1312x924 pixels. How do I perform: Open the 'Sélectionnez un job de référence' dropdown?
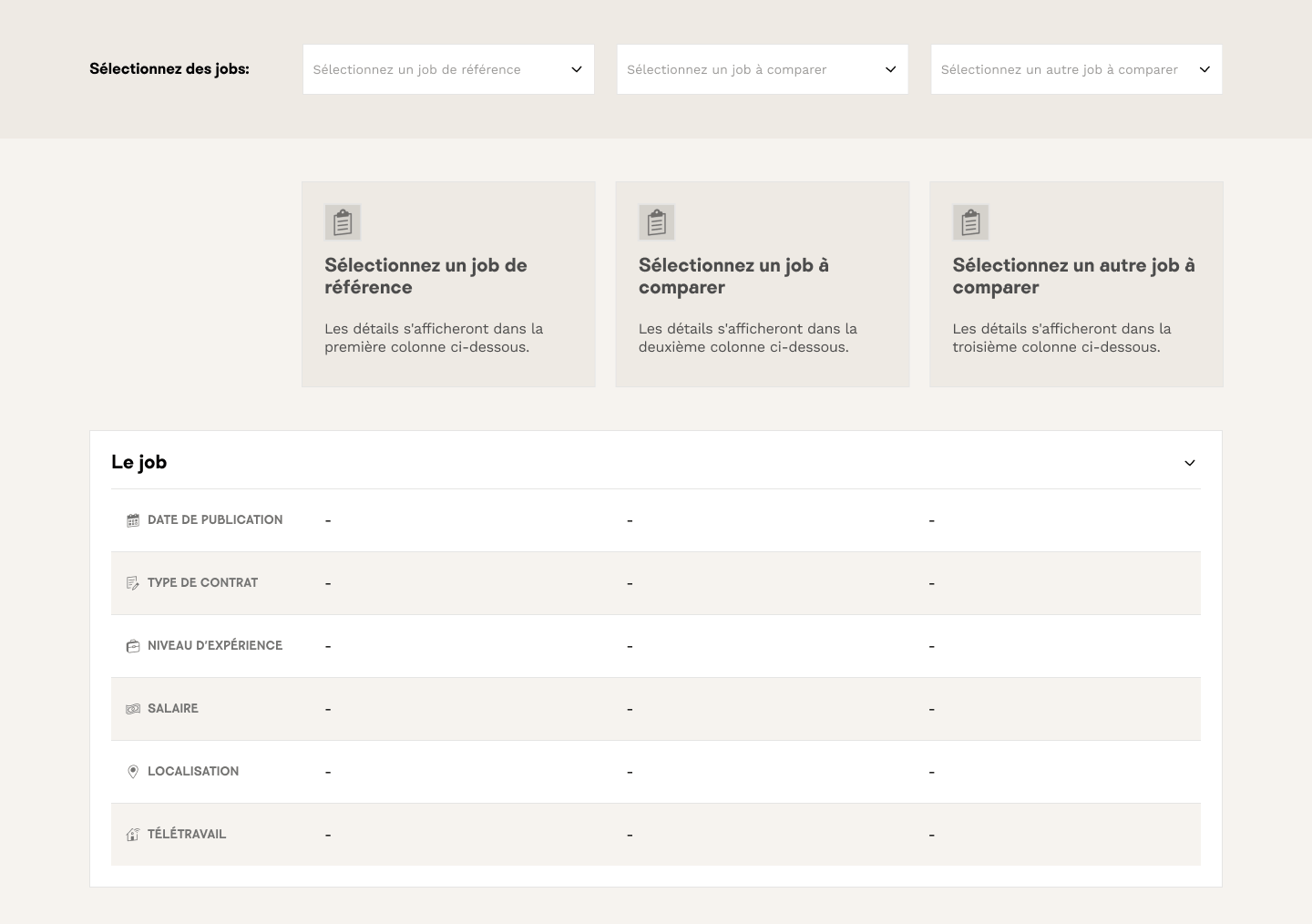tap(448, 69)
